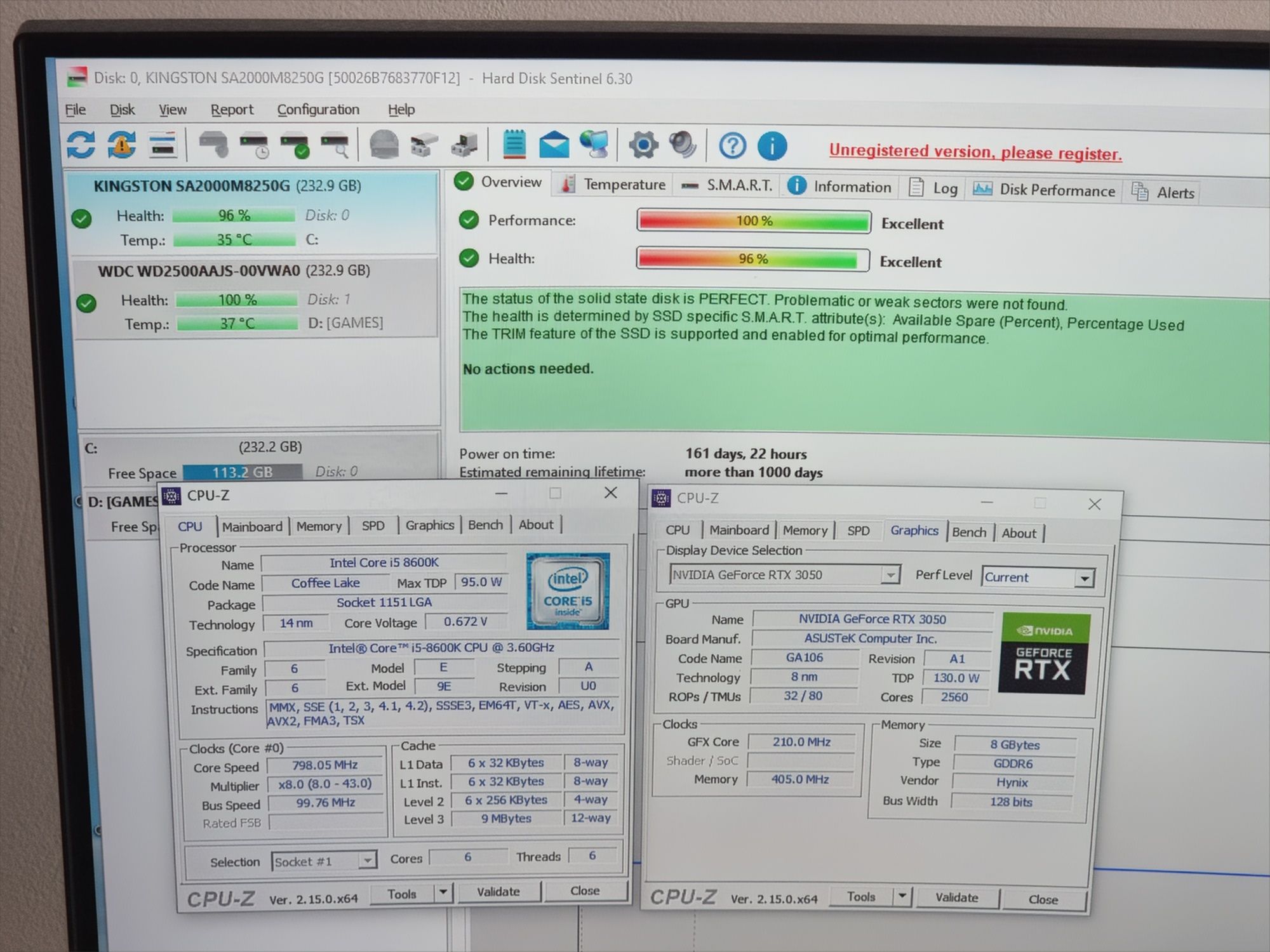Open About tab in left CPU-Z window
This screenshot has width=1270, height=952.
coord(536,524)
